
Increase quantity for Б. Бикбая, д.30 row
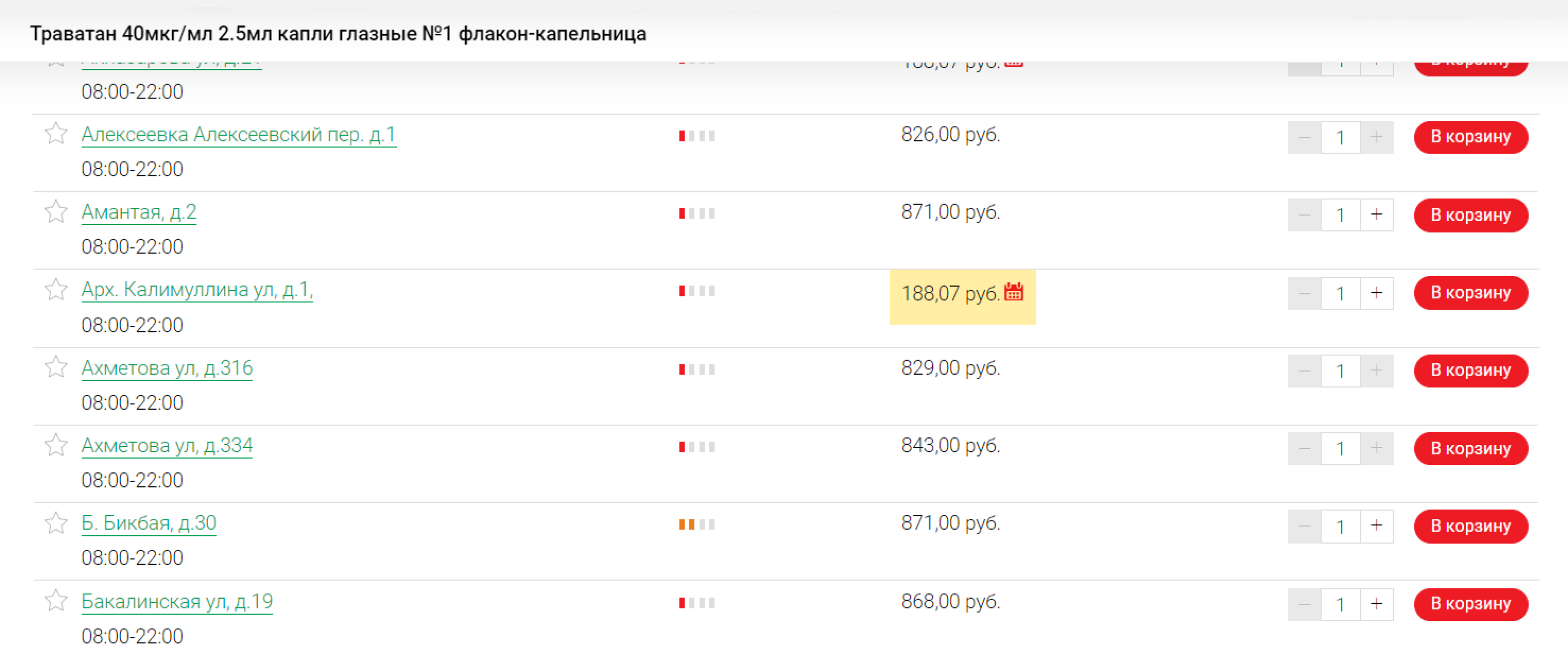click(x=1376, y=526)
